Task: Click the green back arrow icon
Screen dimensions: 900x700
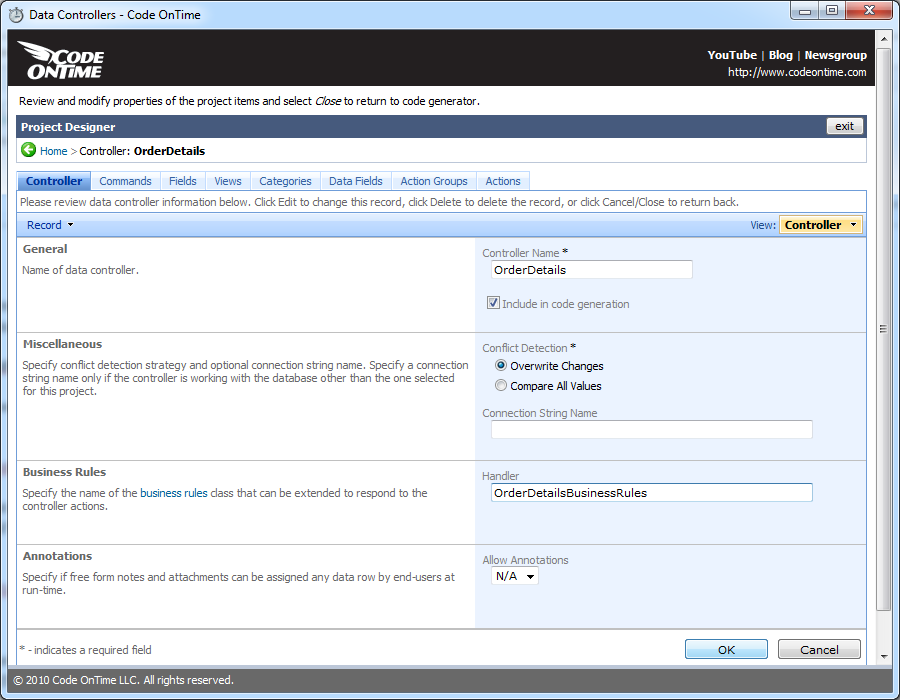Action: (x=28, y=150)
